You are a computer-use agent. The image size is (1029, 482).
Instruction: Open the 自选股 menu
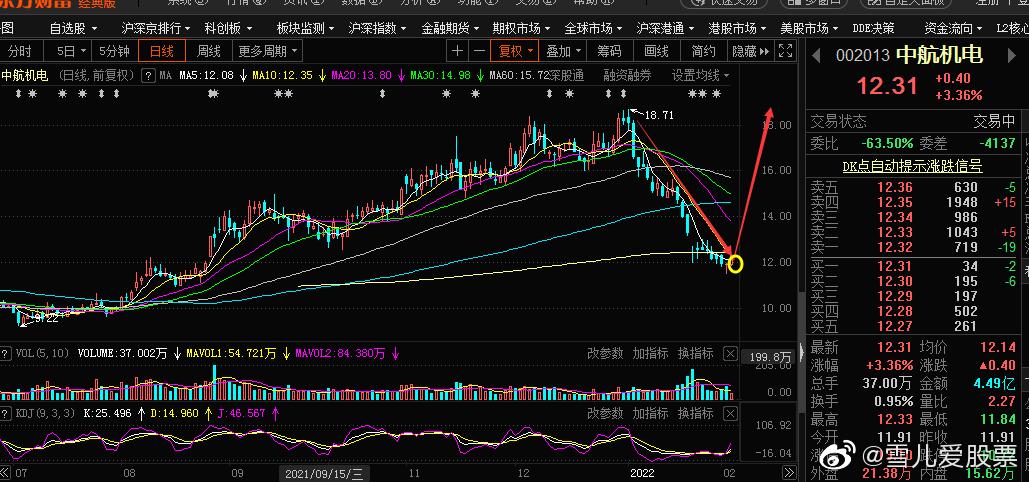pos(72,28)
